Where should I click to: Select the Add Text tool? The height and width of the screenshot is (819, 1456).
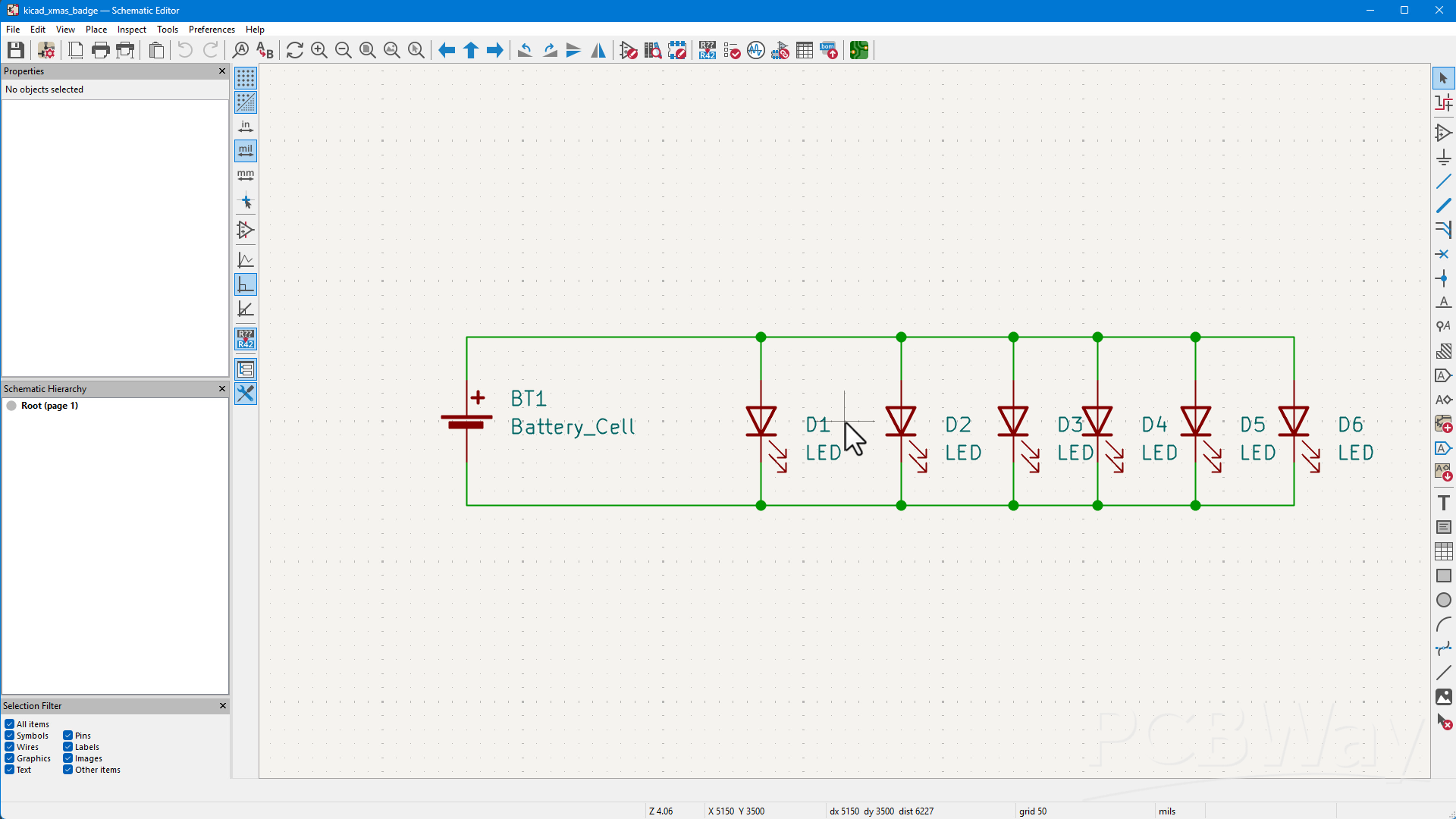(1443, 503)
